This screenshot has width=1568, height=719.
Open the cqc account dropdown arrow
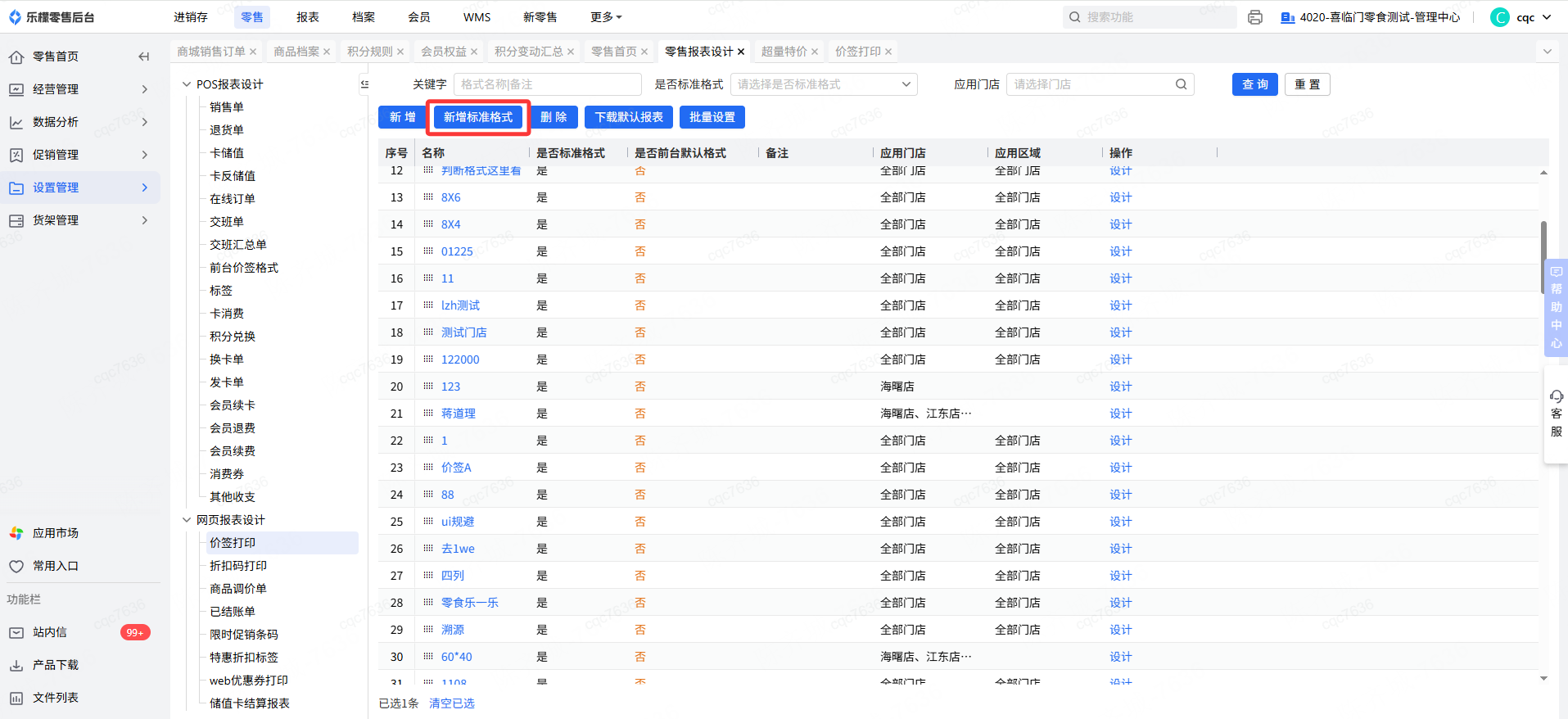1547,17
